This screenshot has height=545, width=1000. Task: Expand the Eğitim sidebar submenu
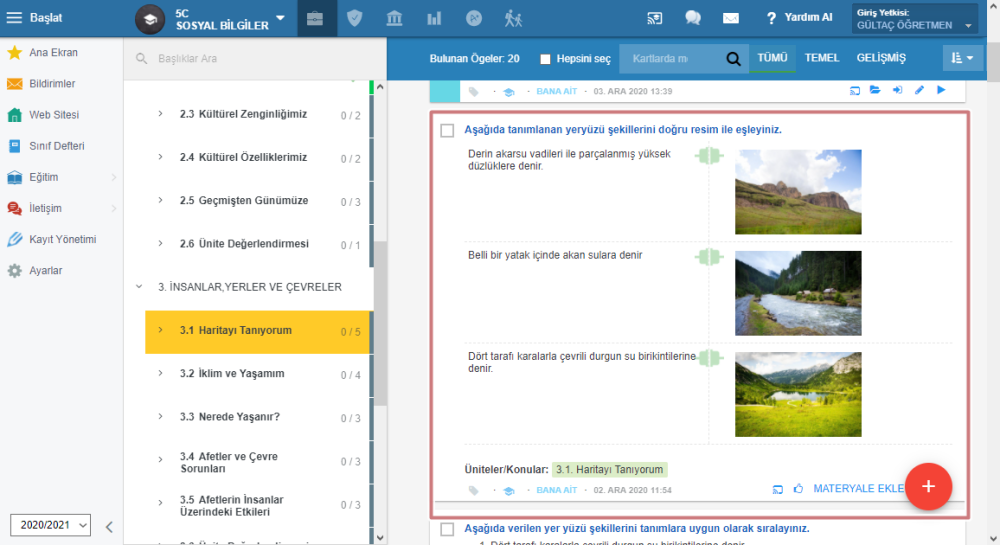[x=114, y=177]
